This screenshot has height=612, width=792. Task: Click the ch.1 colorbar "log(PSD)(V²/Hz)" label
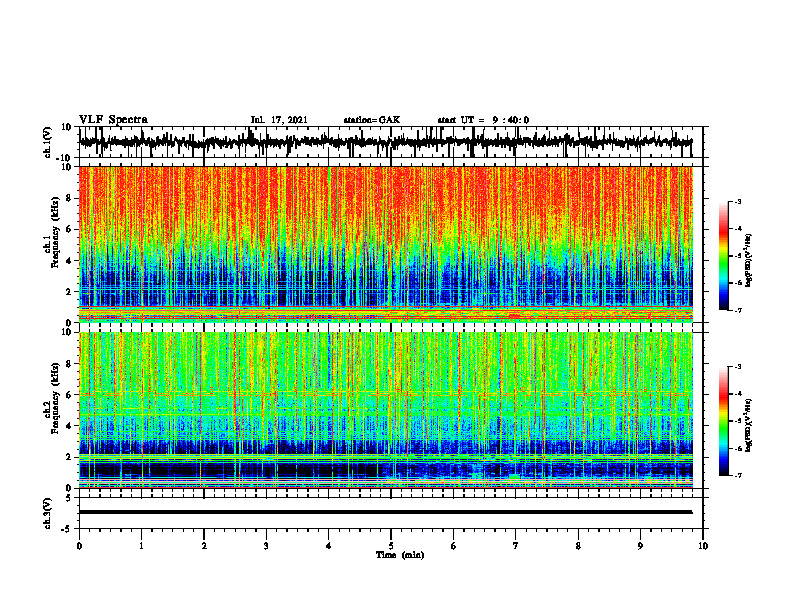click(x=749, y=261)
